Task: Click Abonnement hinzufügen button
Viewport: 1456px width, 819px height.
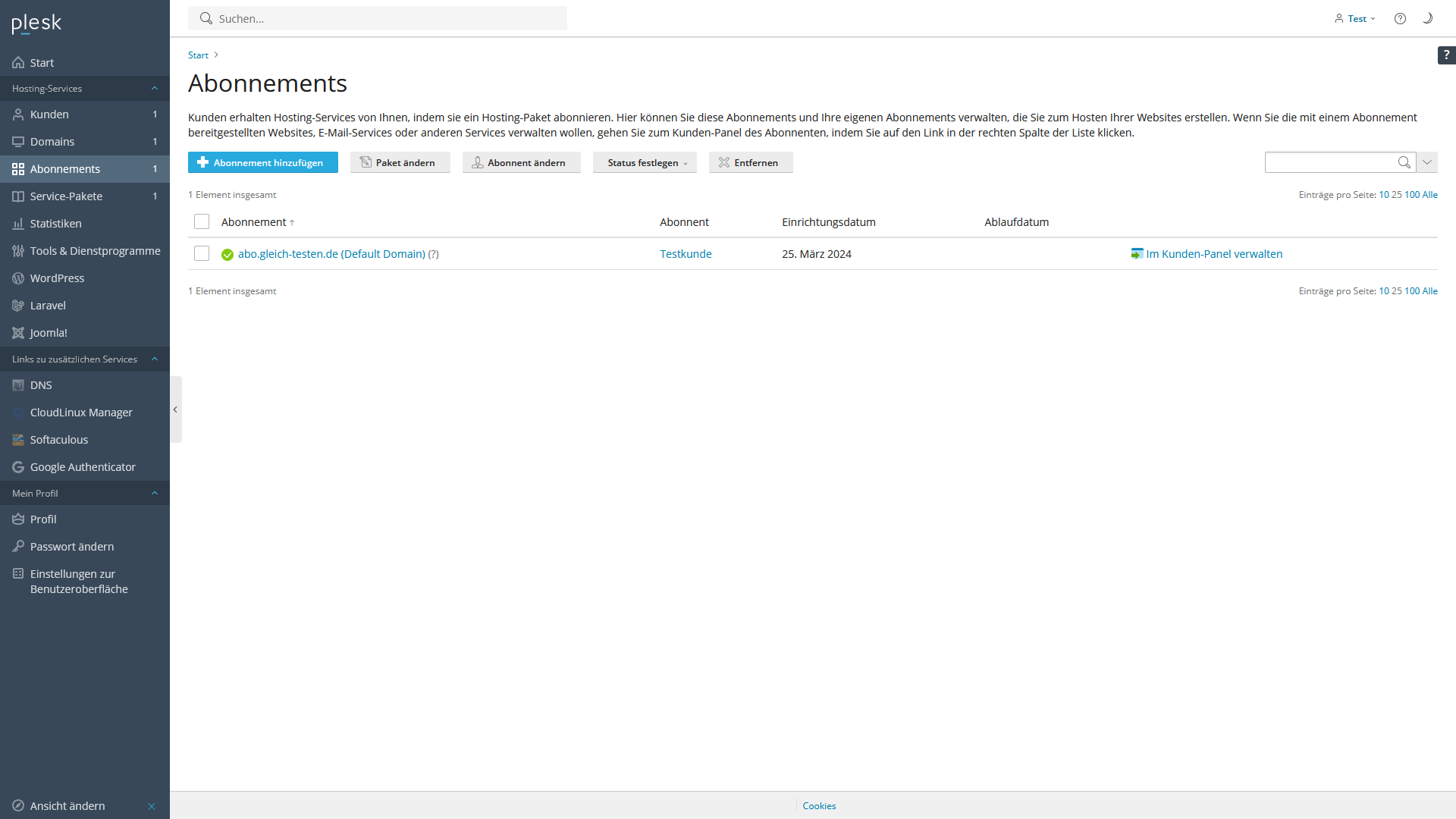Action: click(262, 162)
